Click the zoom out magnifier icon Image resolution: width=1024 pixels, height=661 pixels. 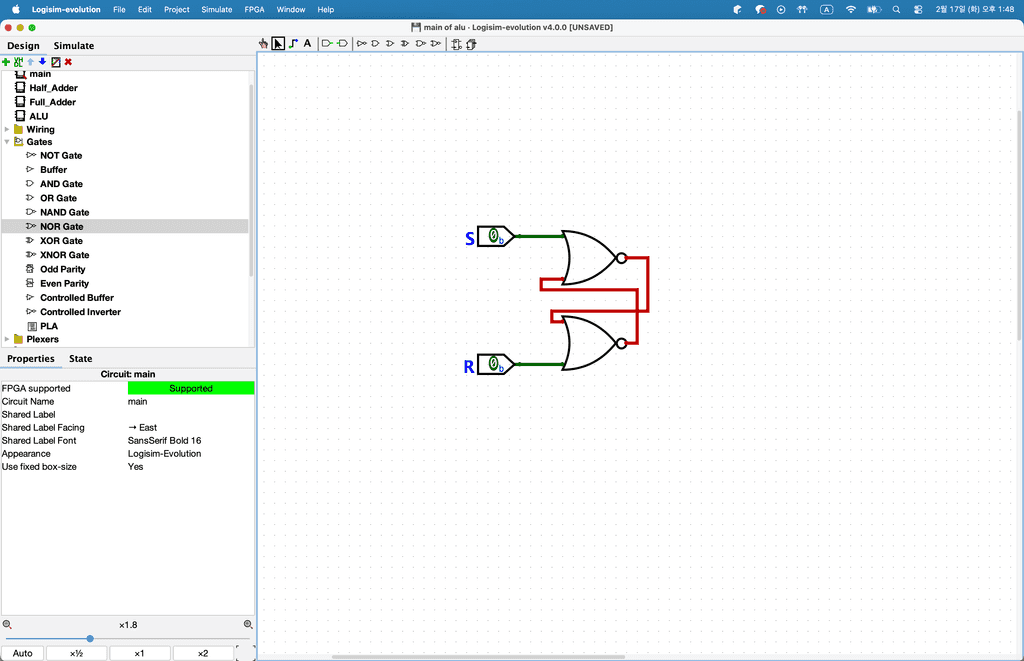click(7, 624)
